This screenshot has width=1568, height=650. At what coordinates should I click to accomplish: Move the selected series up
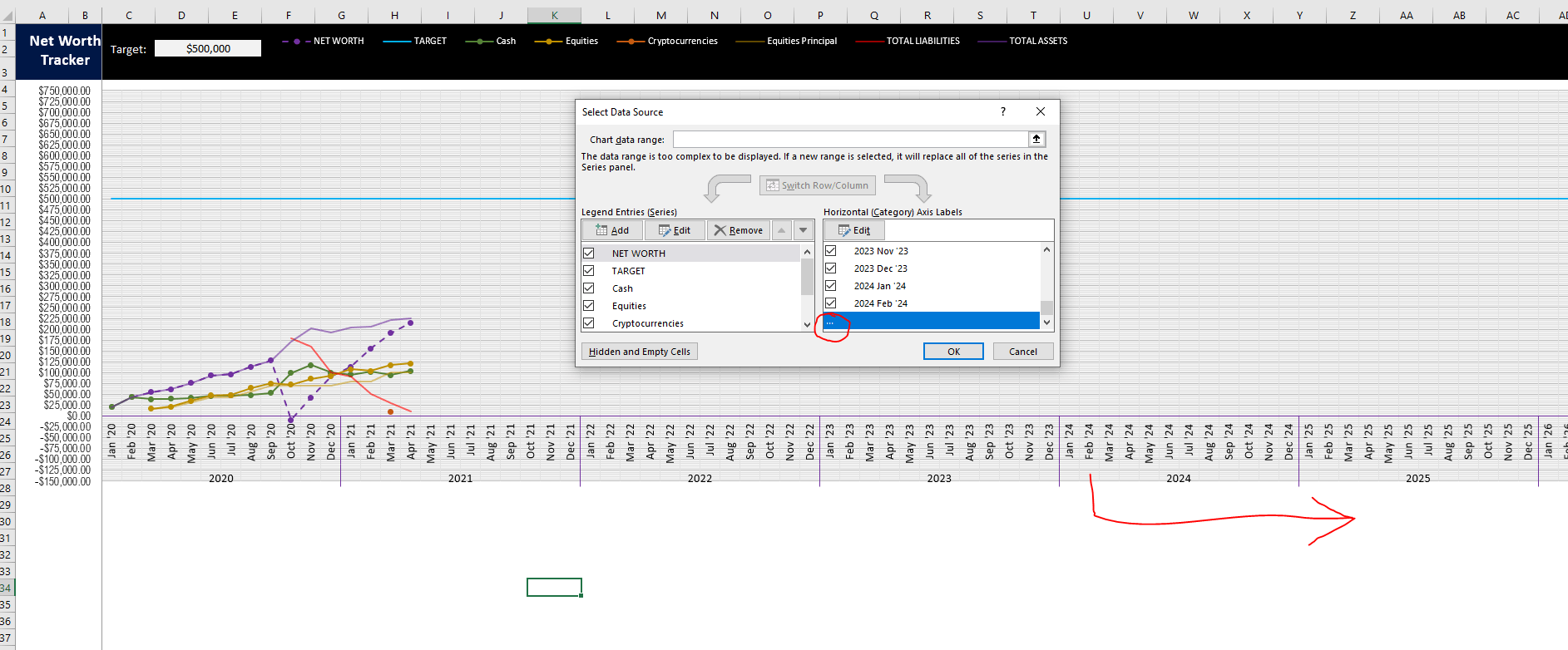(x=782, y=230)
